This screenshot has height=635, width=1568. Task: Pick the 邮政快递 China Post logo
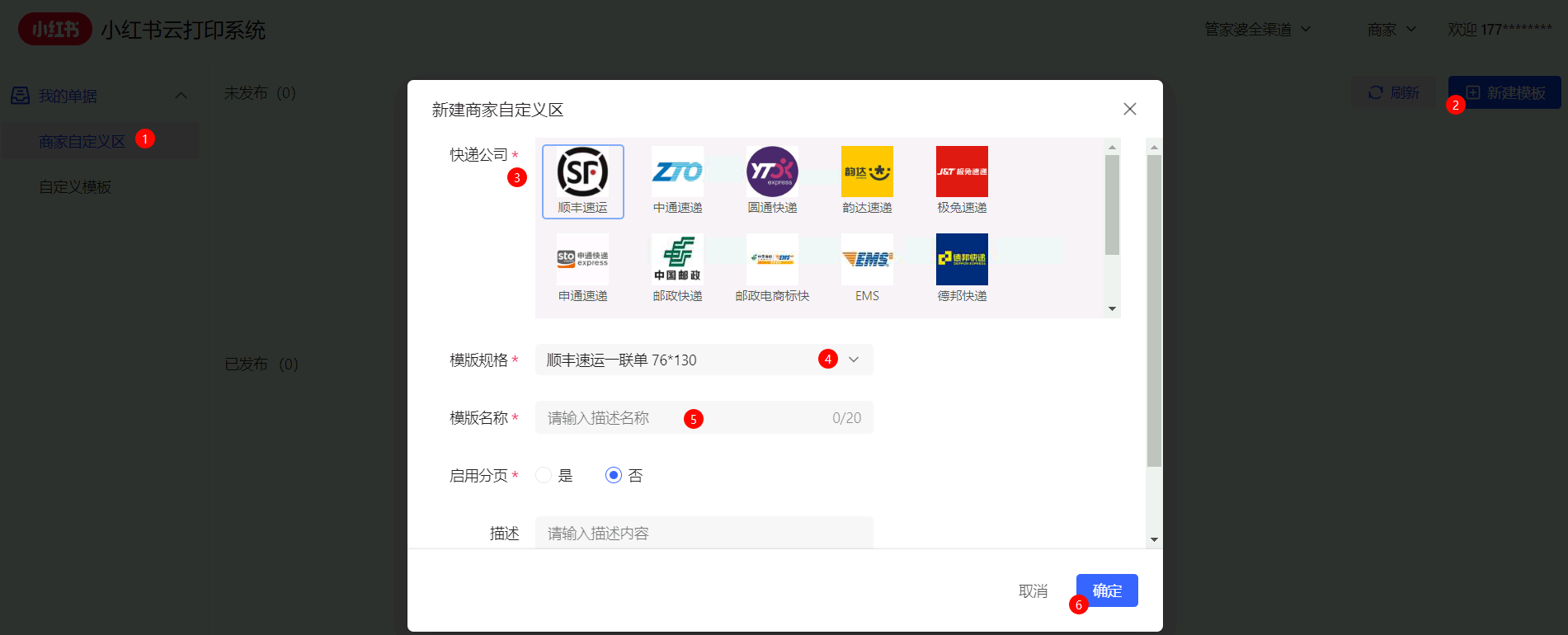(x=677, y=259)
